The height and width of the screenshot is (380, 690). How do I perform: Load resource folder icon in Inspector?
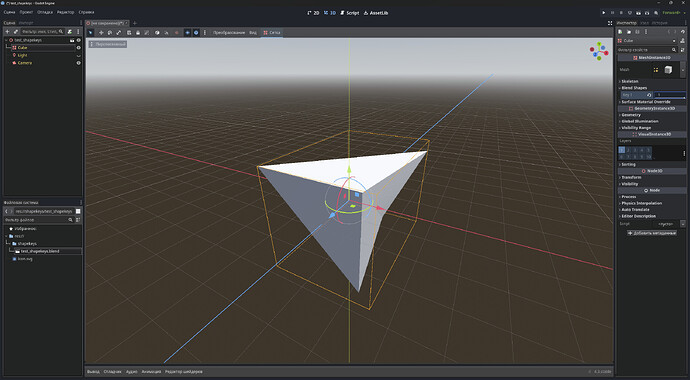pyautogui.click(x=629, y=32)
